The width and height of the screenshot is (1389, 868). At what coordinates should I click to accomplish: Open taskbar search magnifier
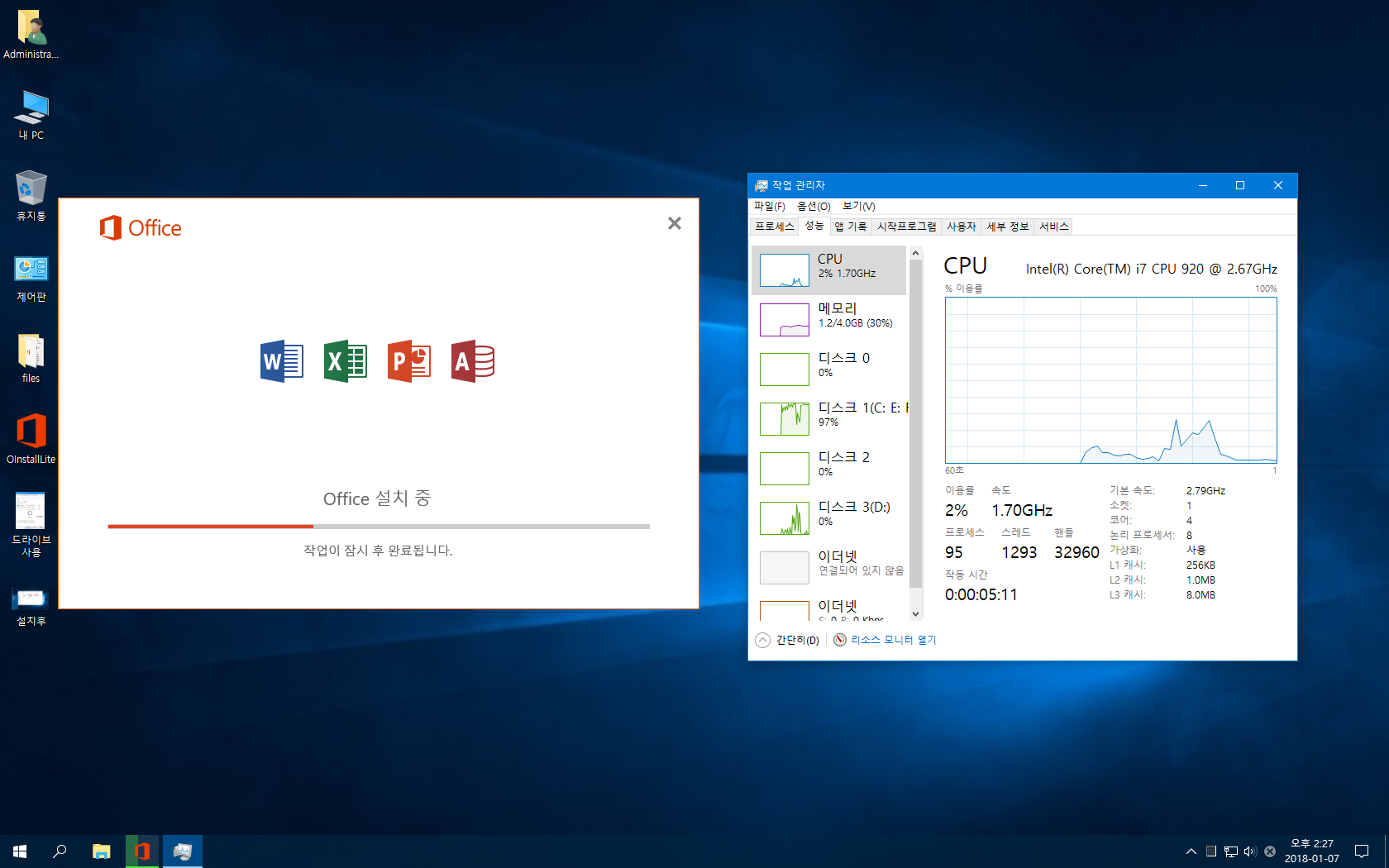point(60,851)
